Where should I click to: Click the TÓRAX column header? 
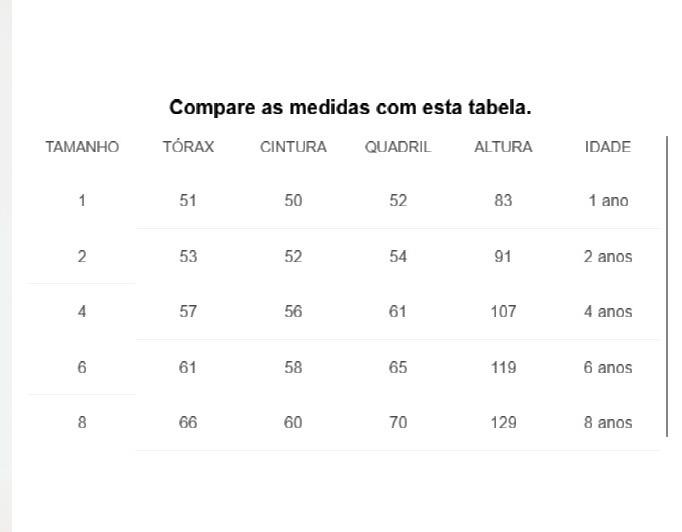click(188, 146)
